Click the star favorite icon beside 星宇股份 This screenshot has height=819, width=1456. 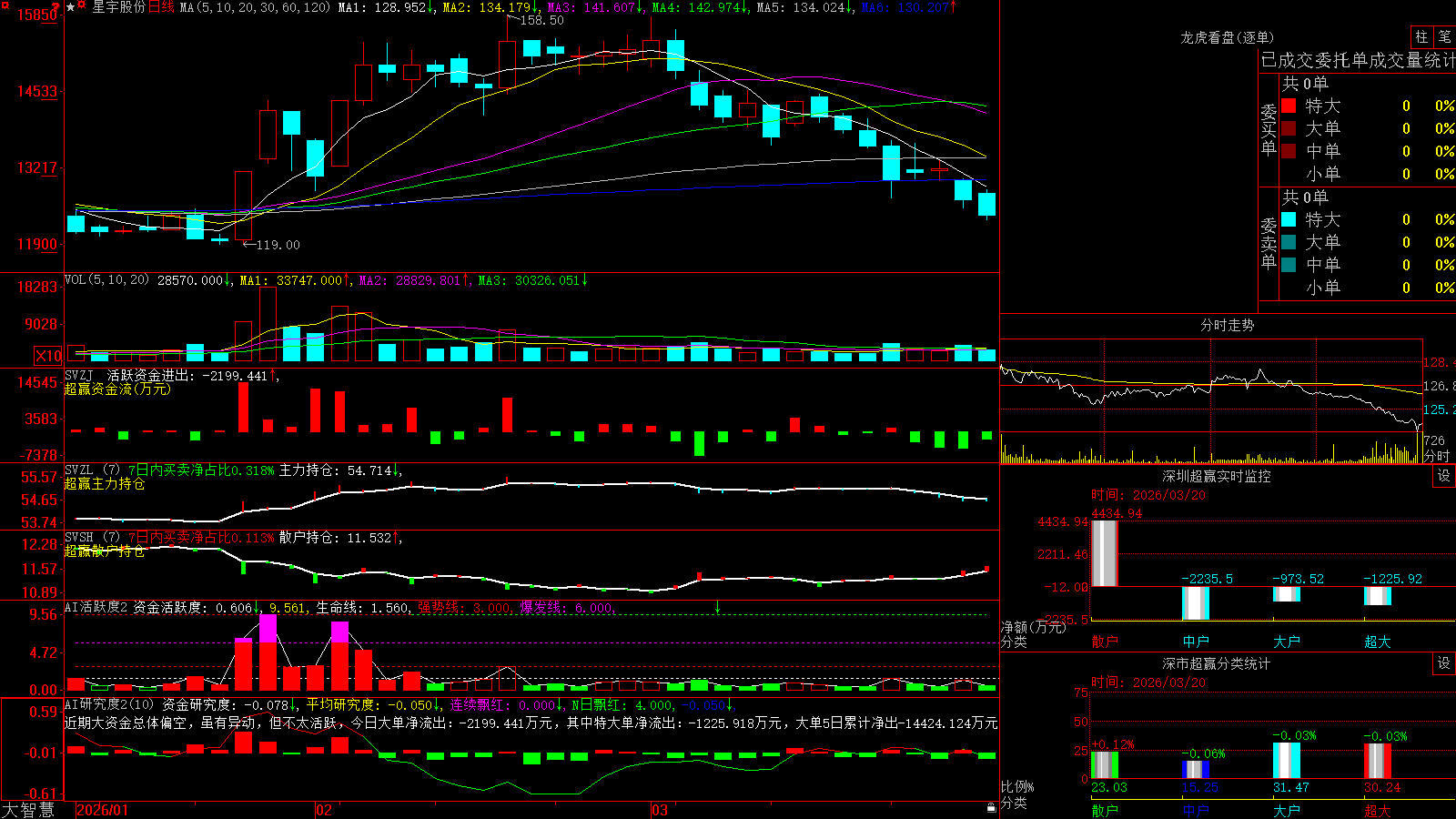(70, 7)
